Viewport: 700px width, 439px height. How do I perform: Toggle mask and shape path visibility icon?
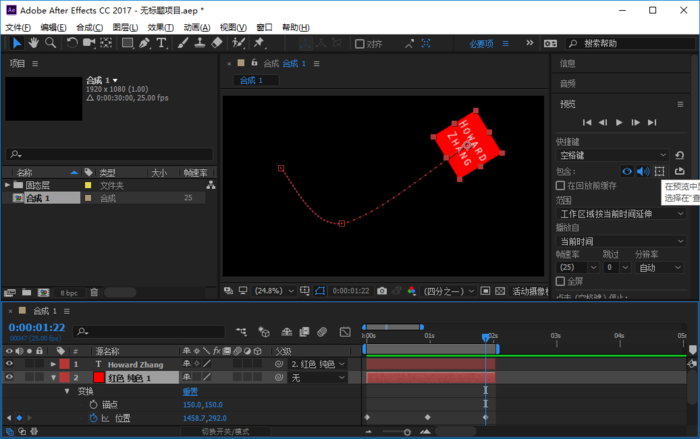[320, 291]
